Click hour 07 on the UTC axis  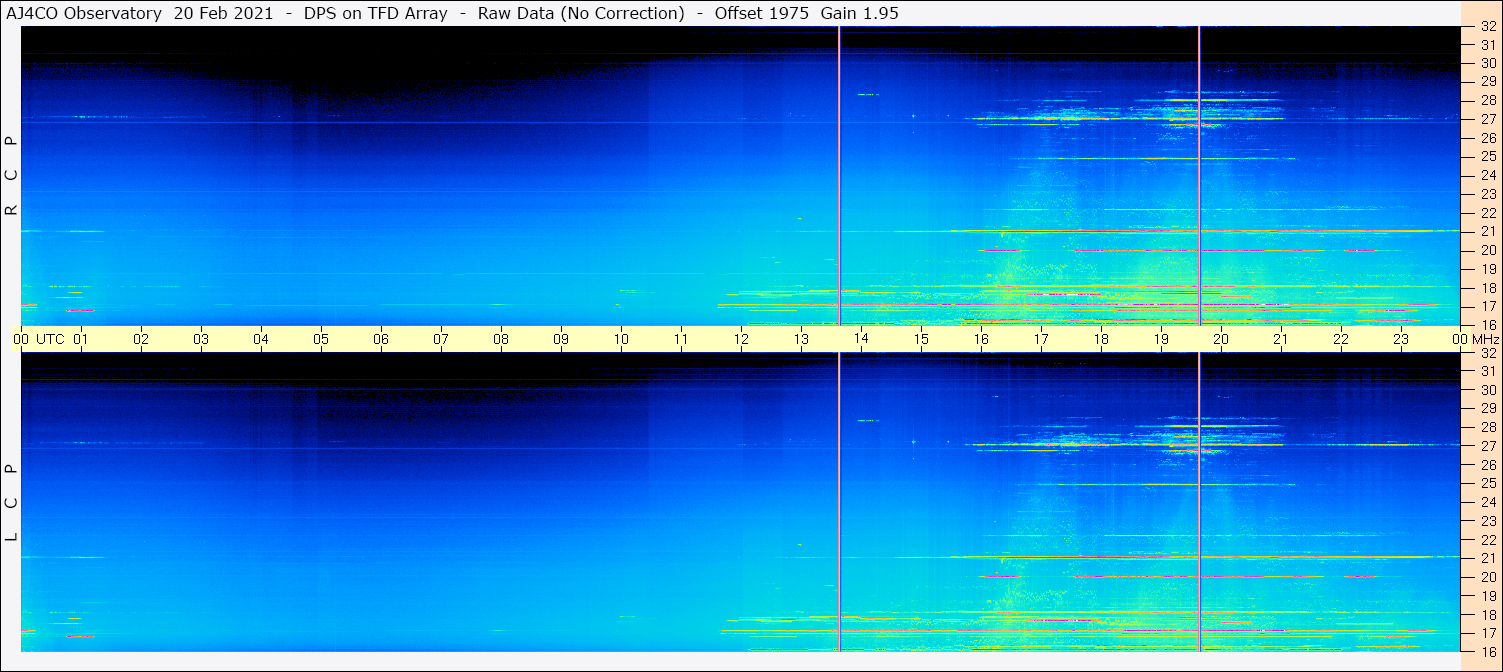pyautogui.click(x=441, y=339)
